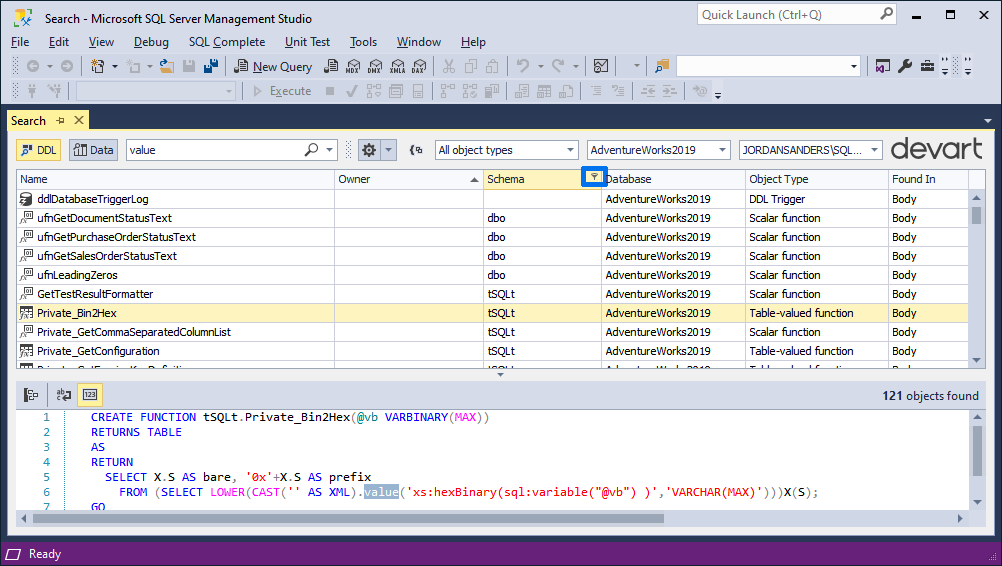The image size is (1002, 566).
Task: Click the Save All toolbar icon
Action: tap(211, 66)
